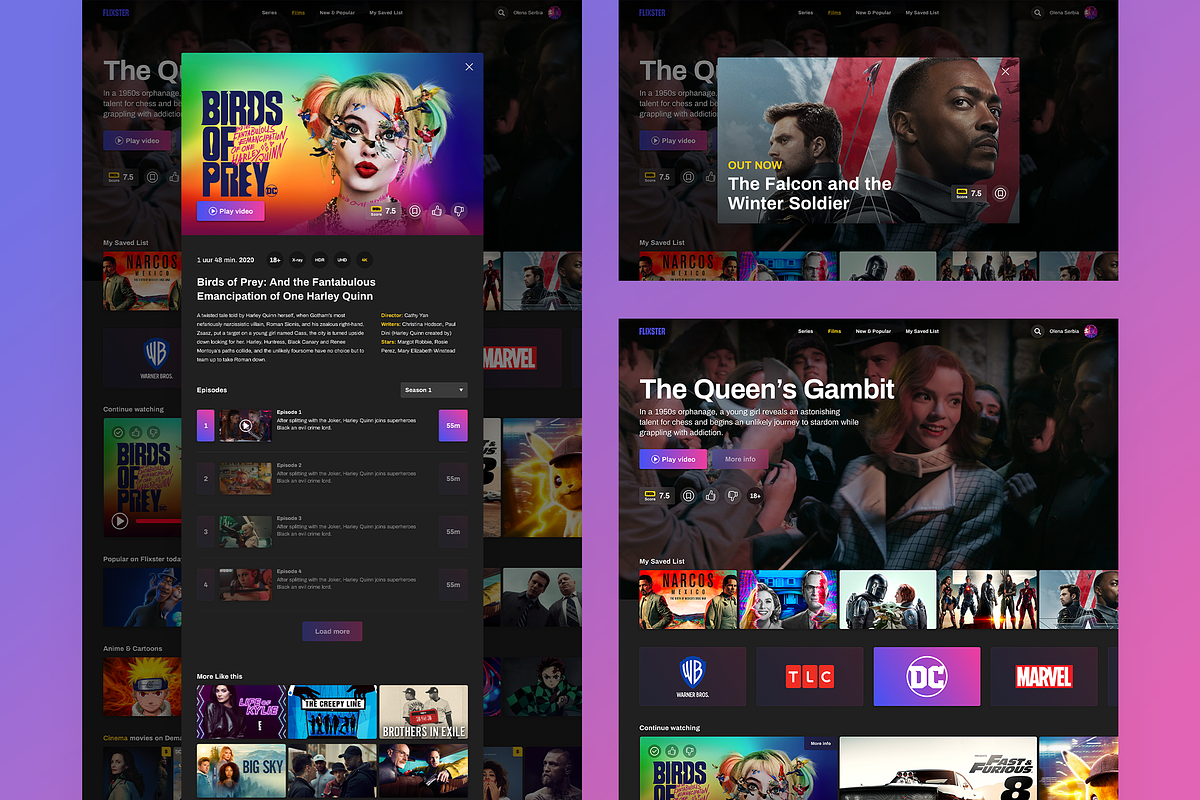The image size is (1200, 800).
Task: Open The Creepy Line thumbnail
Action: (332, 712)
